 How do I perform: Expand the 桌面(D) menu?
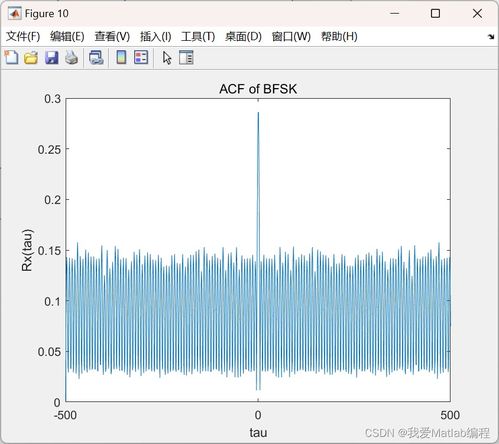(x=243, y=36)
